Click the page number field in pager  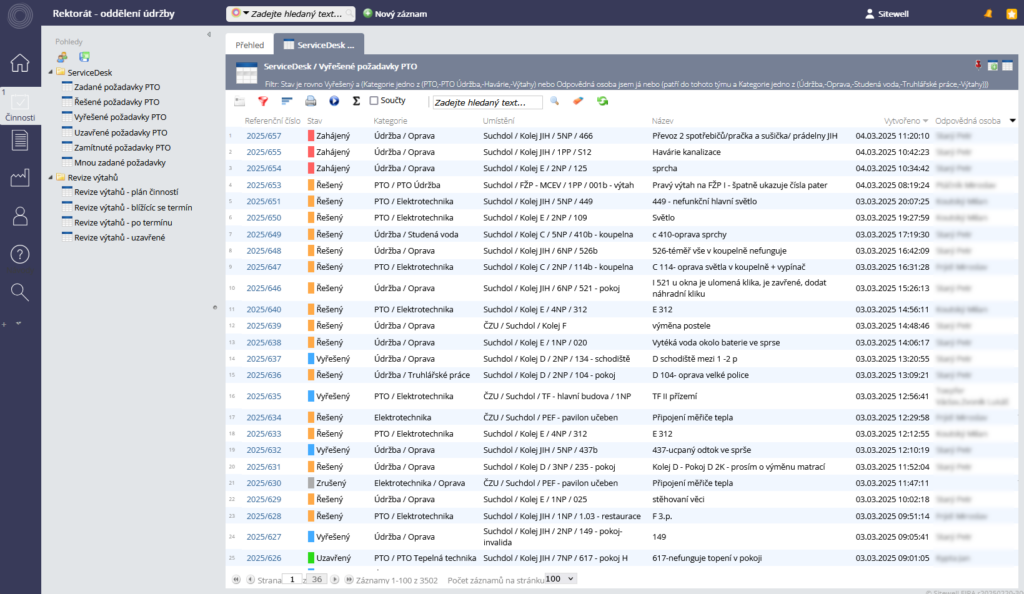tap(292, 579)
